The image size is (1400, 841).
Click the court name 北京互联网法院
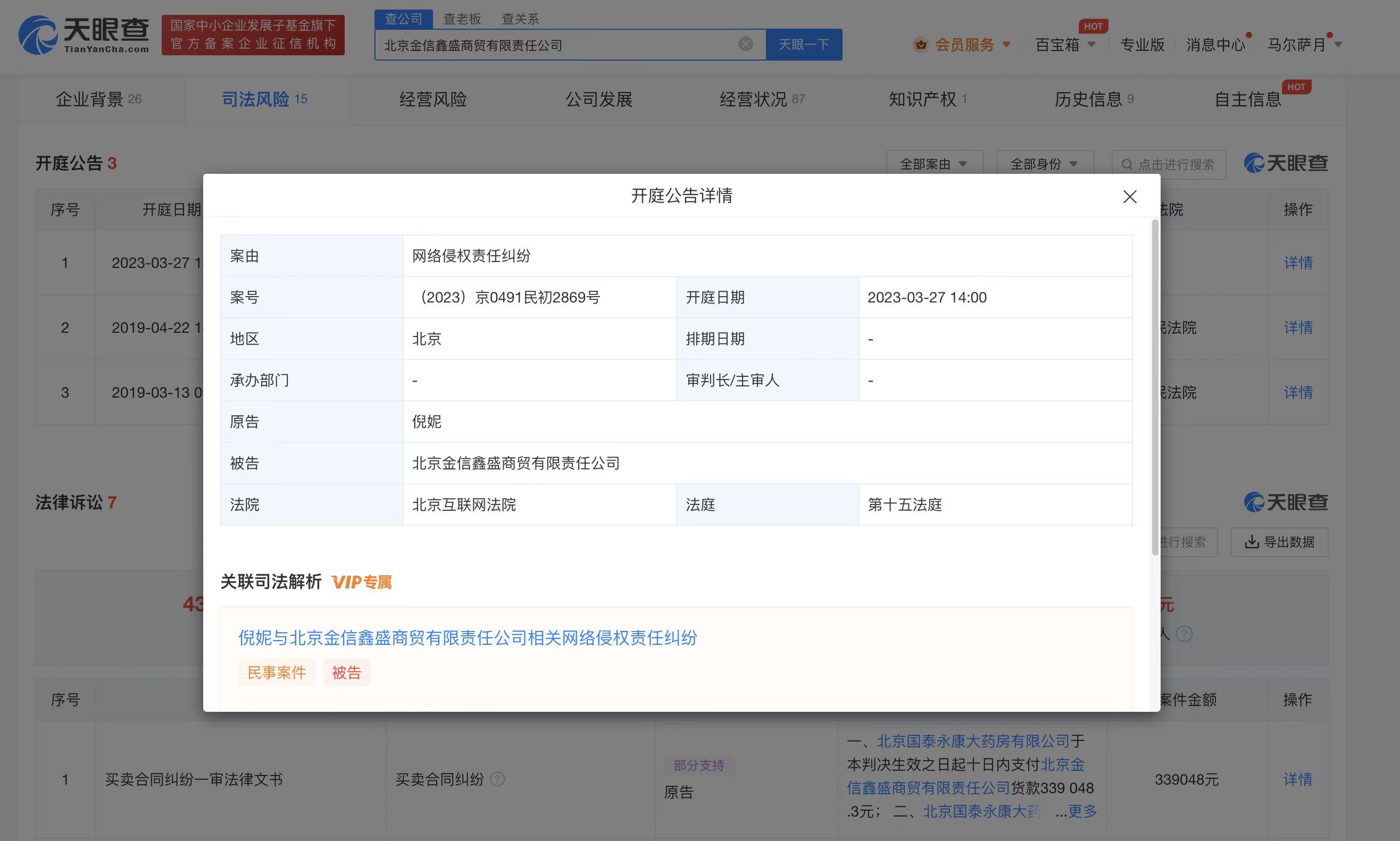(464, 504)
